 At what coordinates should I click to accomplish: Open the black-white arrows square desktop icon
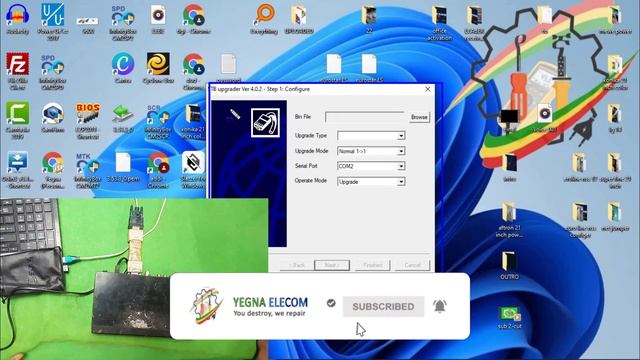[193, 162]
